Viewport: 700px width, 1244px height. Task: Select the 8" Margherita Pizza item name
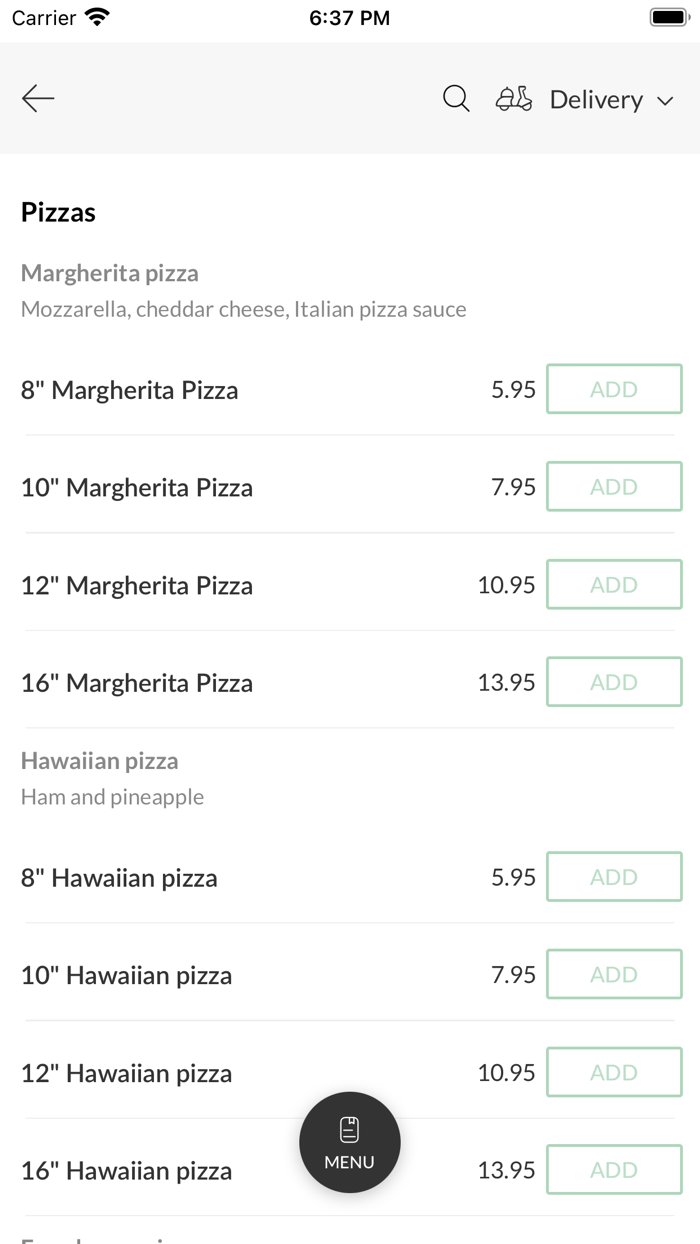130,390
